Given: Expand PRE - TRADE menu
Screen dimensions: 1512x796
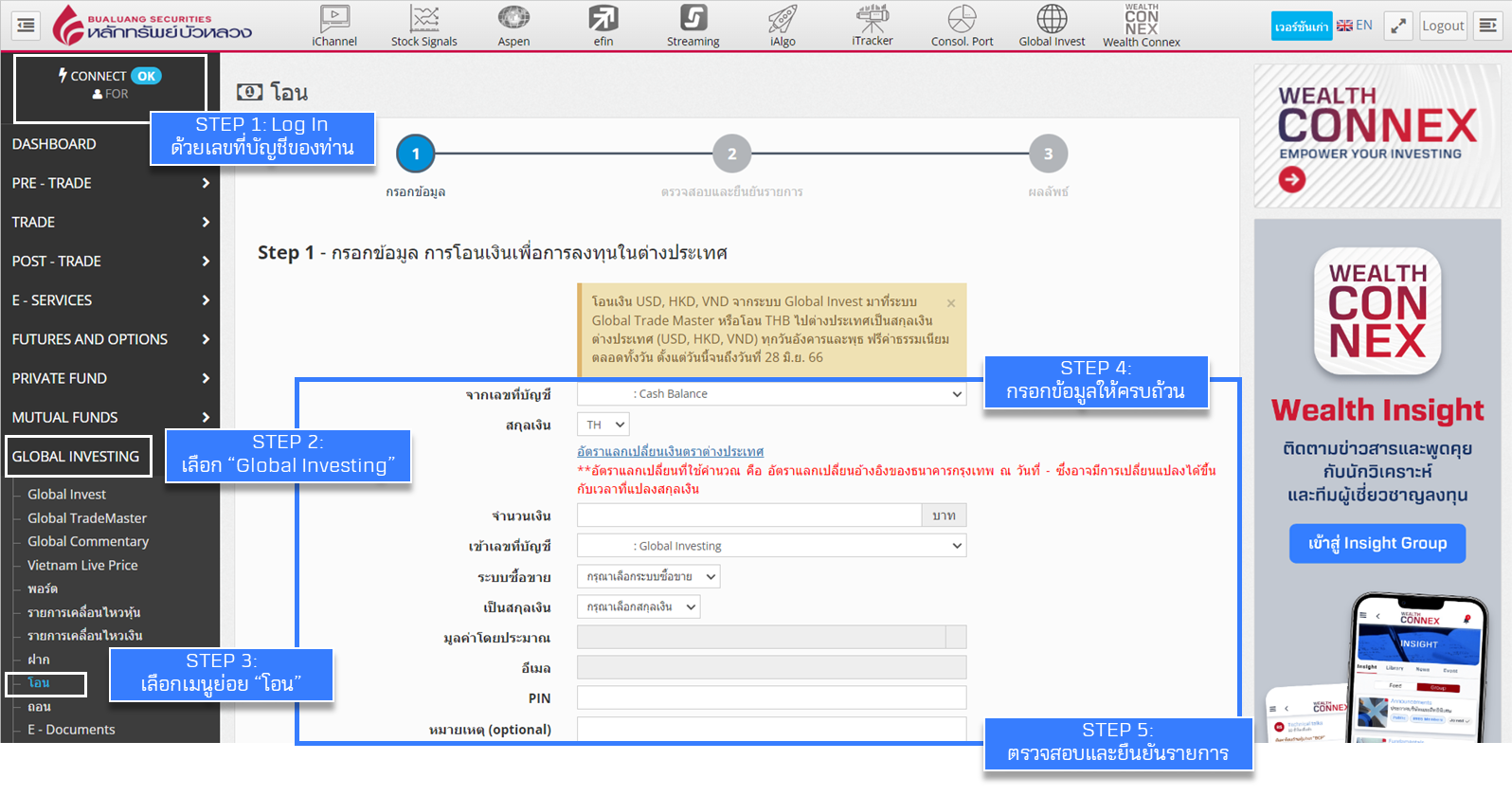Looking at the screenshot, I should point(110,183).
